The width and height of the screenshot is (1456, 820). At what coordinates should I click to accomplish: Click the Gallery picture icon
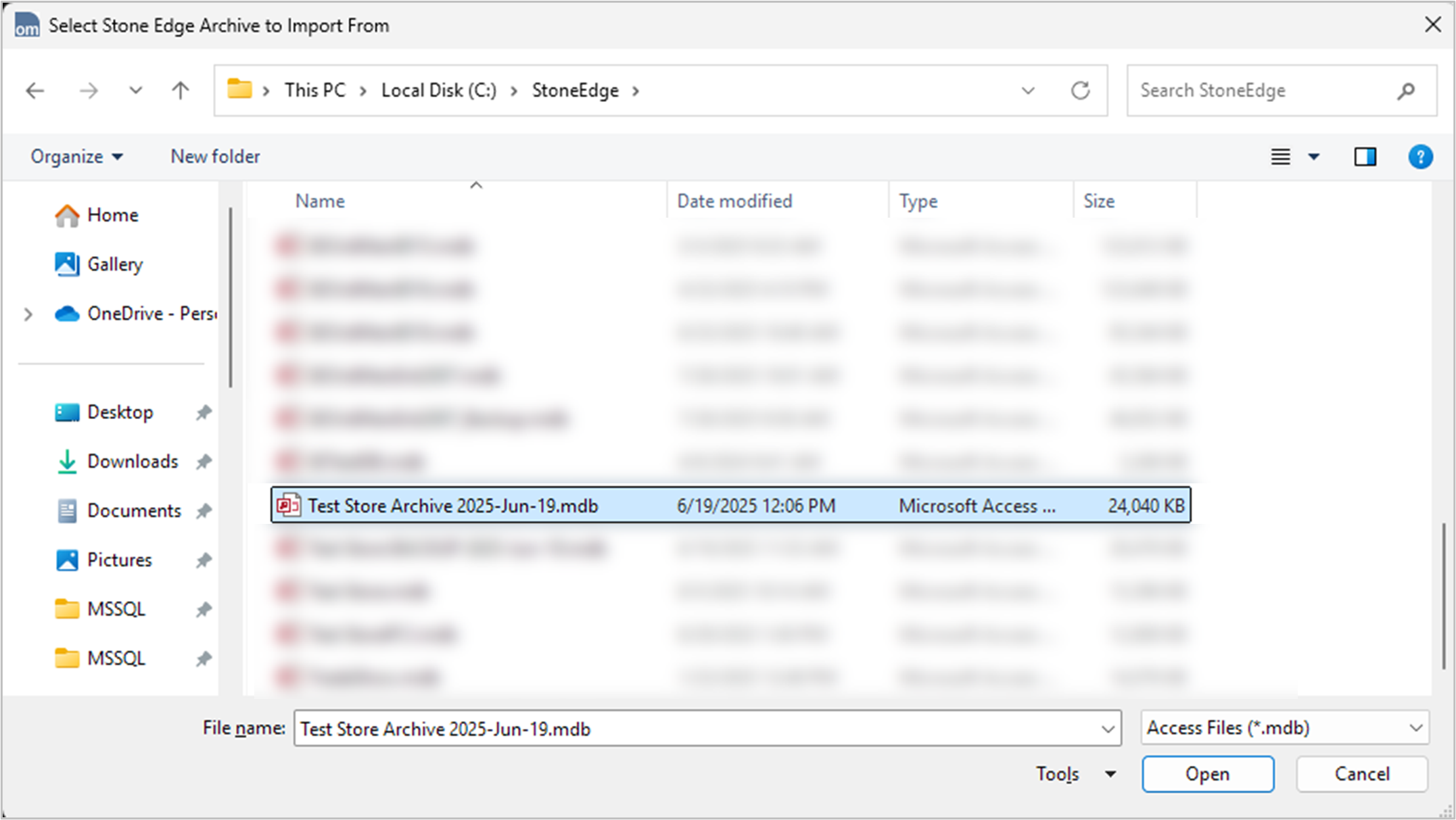tap(67, 264)
